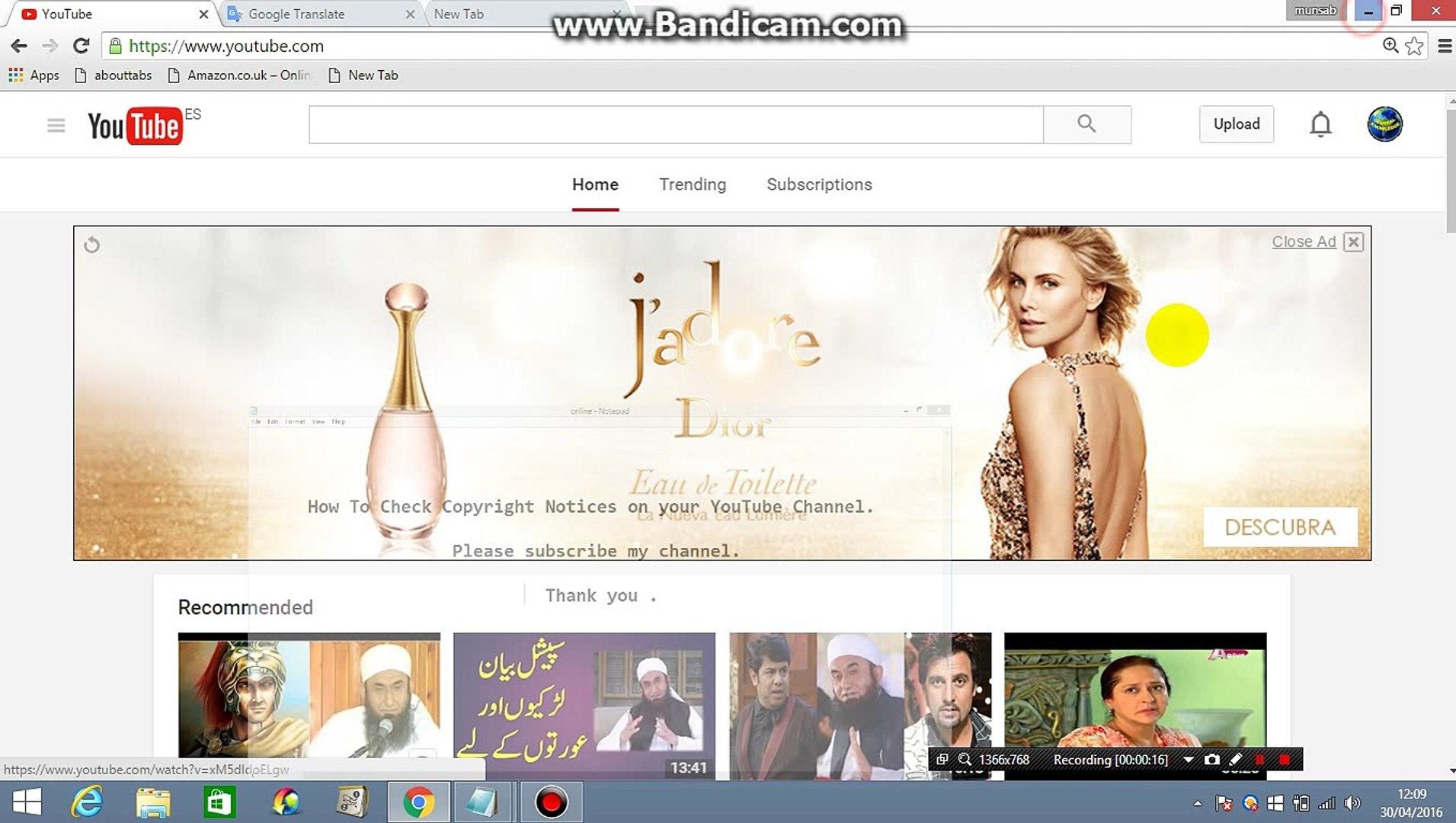The height and width of the screenshot is (823, 1456).
Task: Expand the Bandicam recording dropdown arrow
Action: pos(1188,760)
